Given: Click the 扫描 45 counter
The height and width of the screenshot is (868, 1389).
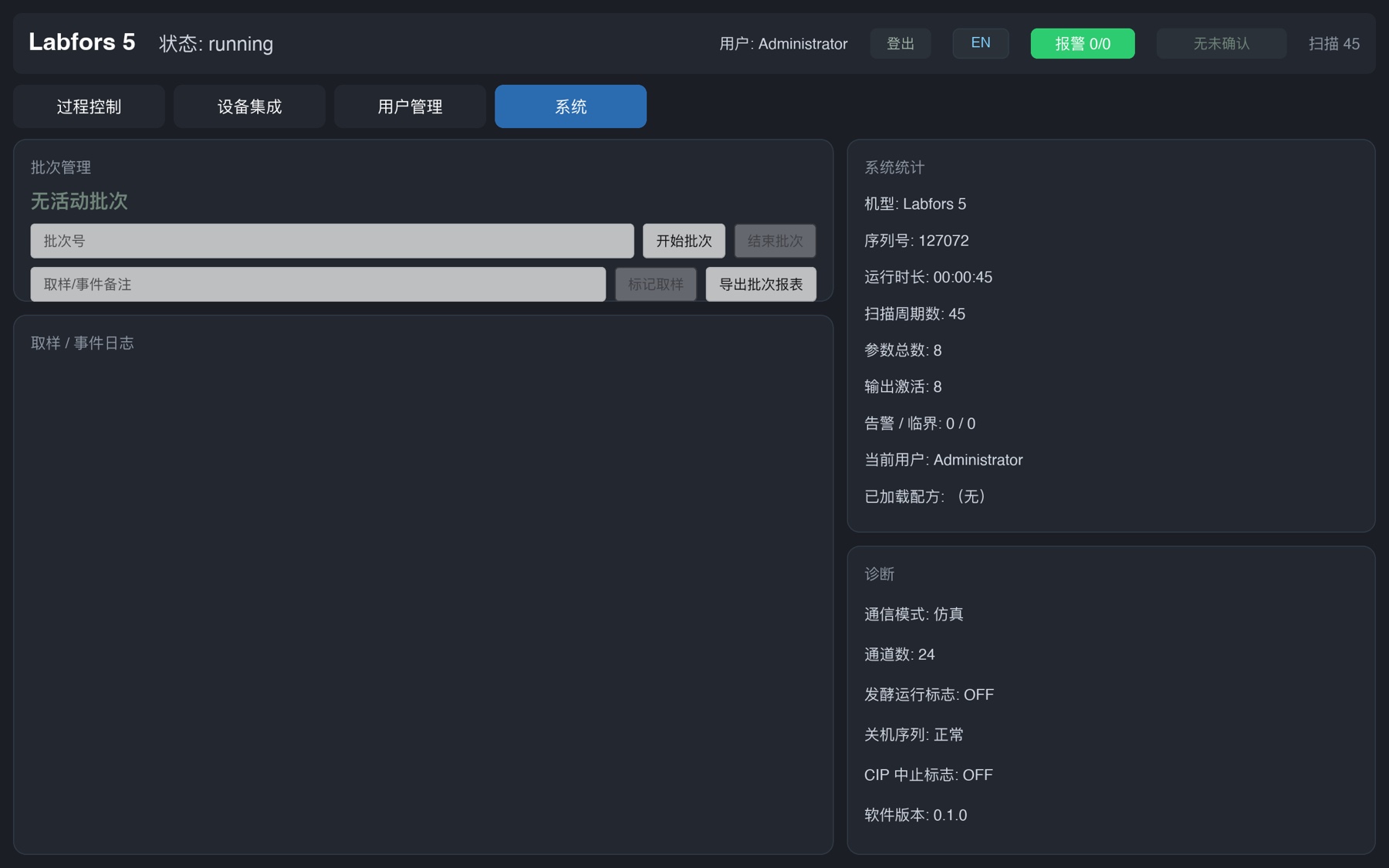Looking at the screenshot, I should coord(1334,44).
